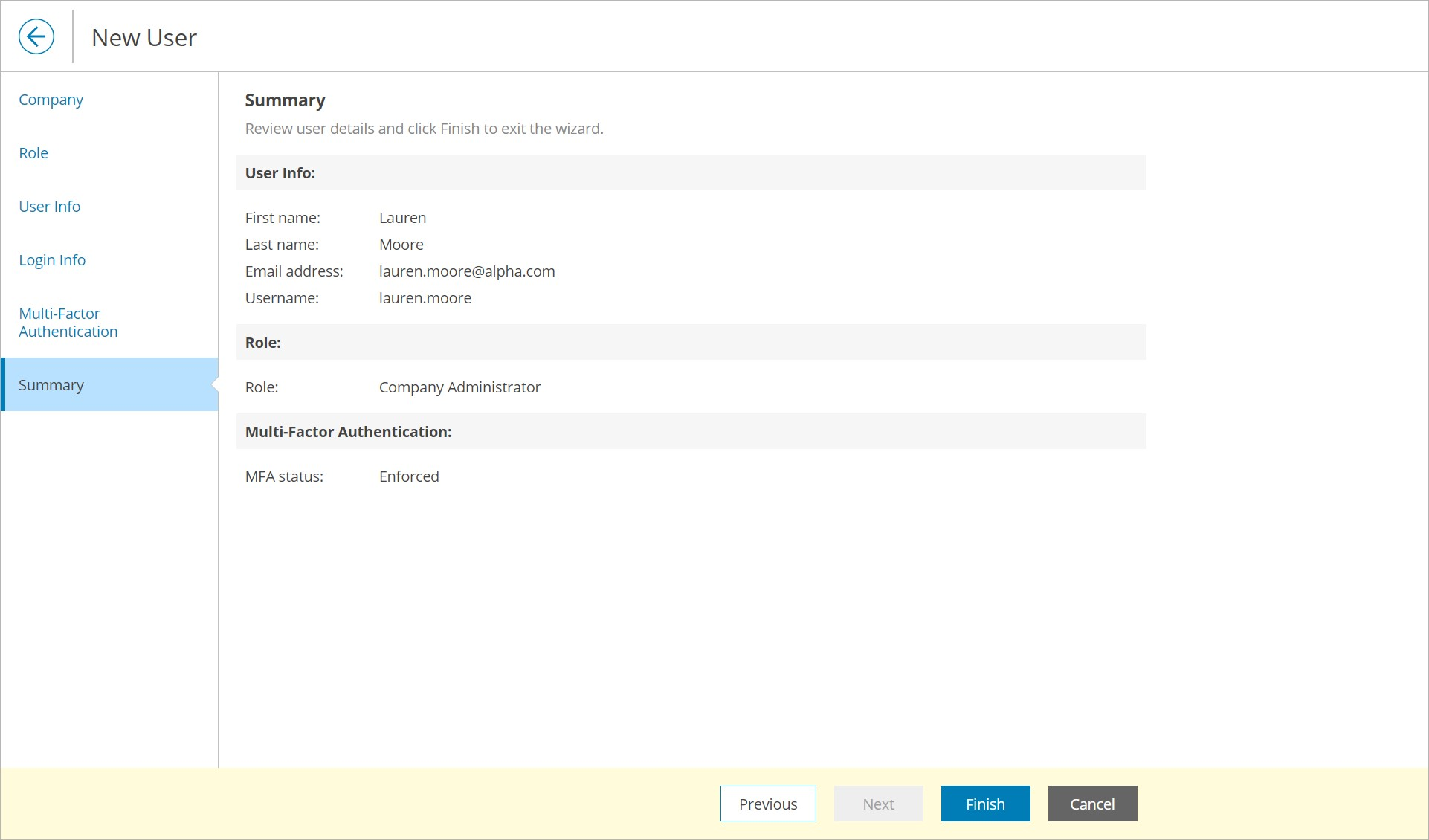
Task: Switch to the Login Info step
Action: (52, 260)
